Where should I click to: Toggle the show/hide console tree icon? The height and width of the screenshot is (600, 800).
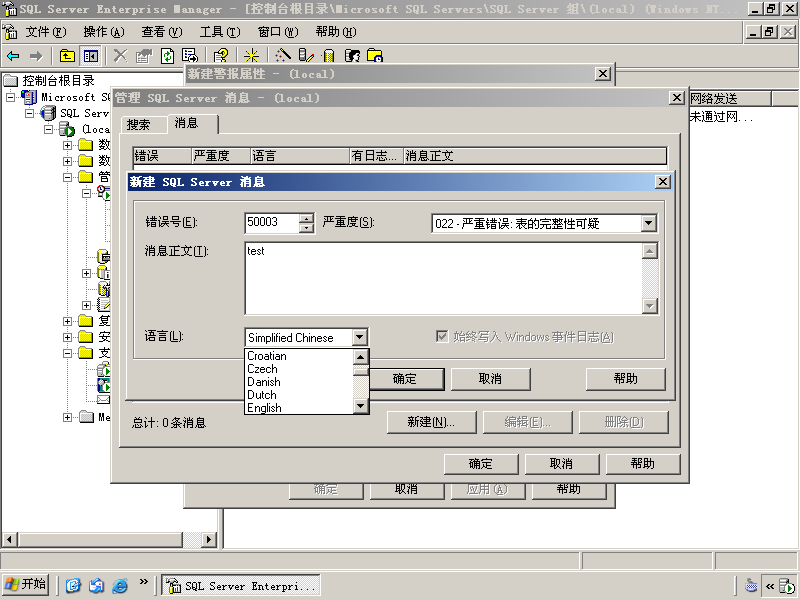click(91, 56)
